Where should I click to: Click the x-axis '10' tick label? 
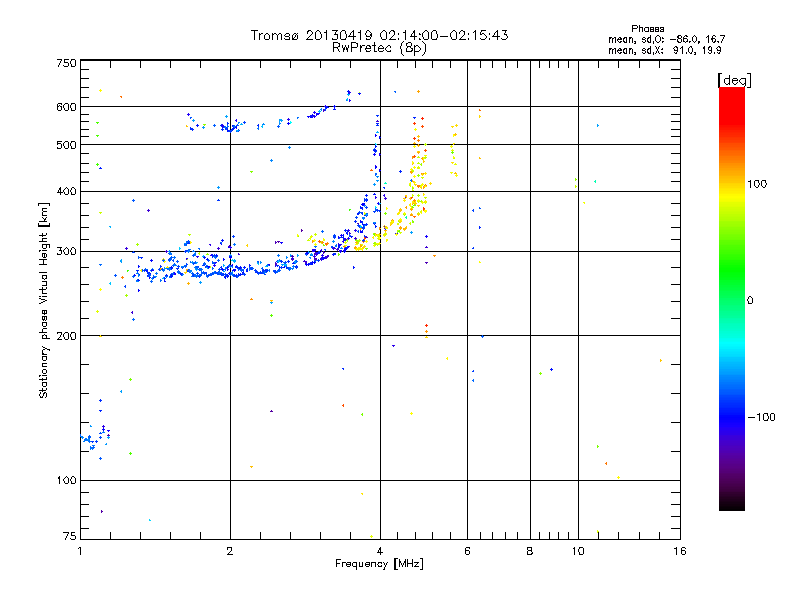click(x=578, y=551)
